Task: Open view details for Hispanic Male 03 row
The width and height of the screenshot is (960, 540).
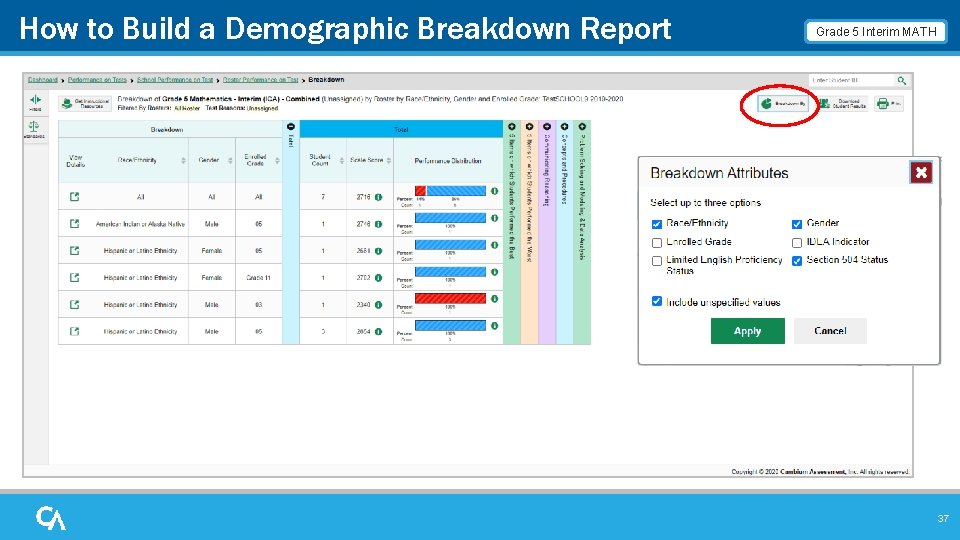Action: point(75,304)
